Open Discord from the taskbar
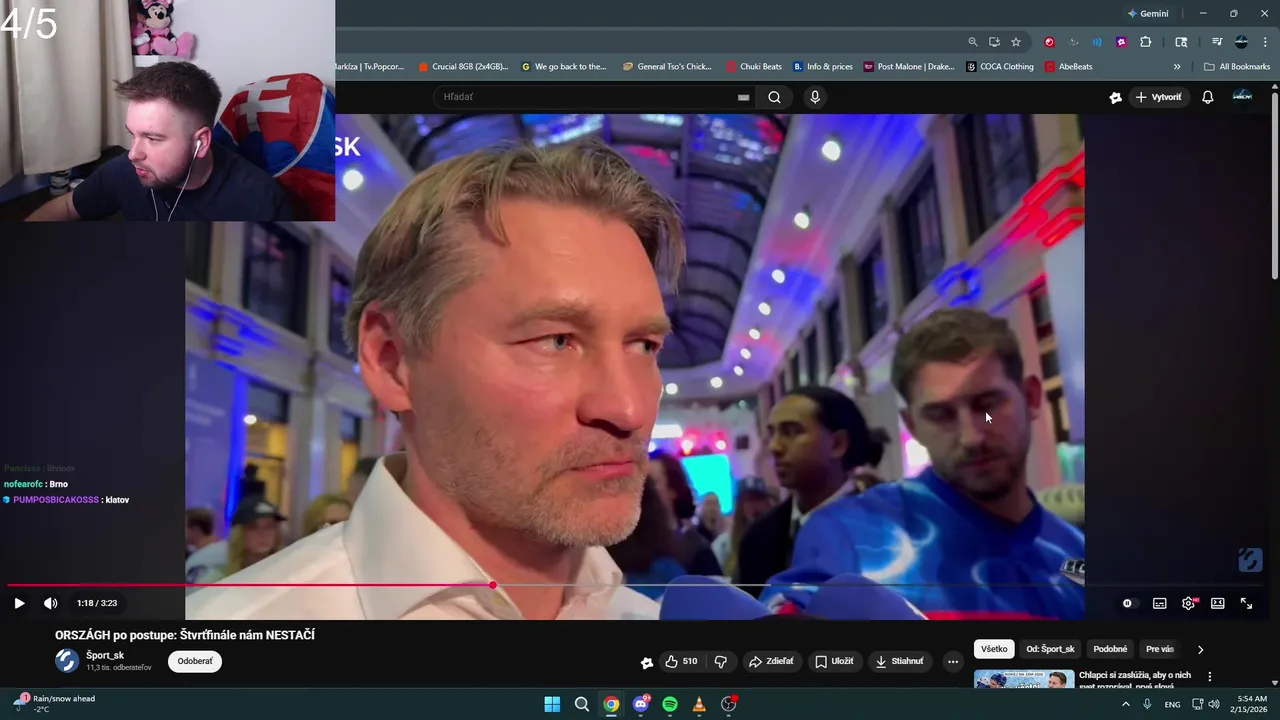Screen dimensions: 1280x720 [641, 704]
